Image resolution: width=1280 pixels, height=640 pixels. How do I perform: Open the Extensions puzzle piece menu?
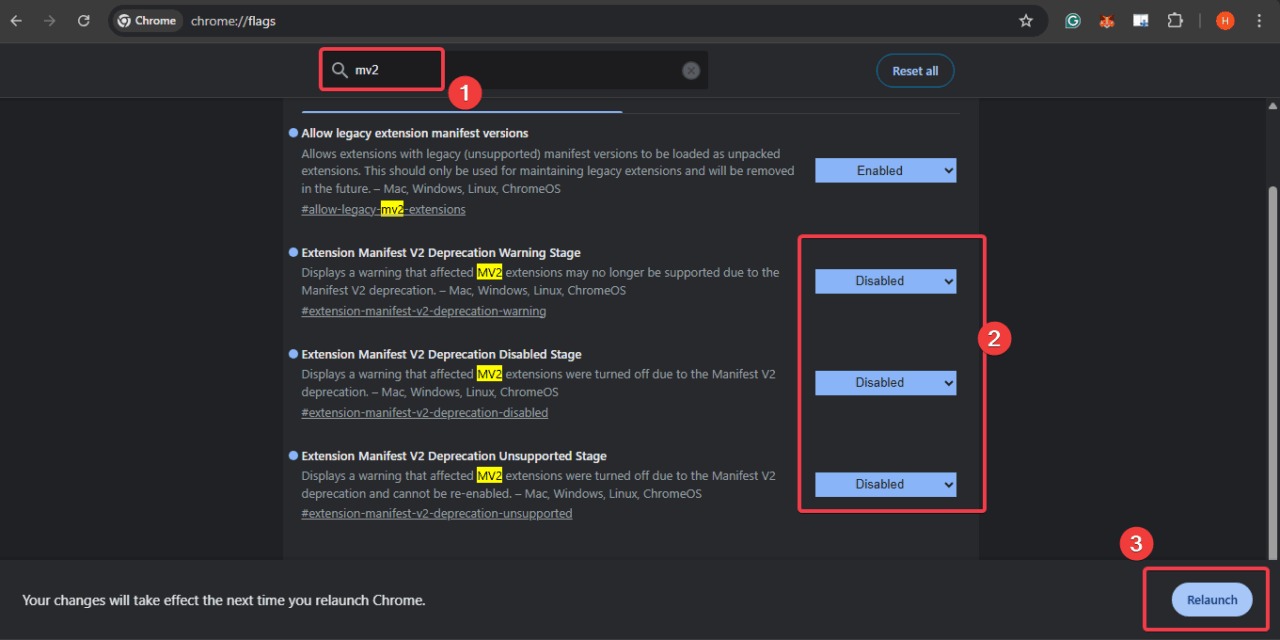1175,21
